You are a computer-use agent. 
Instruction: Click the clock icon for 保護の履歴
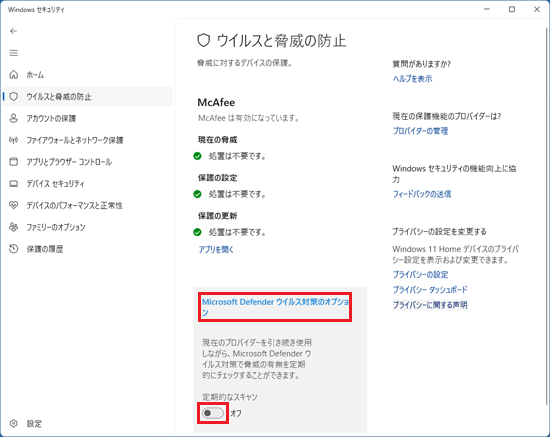pyautogui.click(x=13, y=249)
